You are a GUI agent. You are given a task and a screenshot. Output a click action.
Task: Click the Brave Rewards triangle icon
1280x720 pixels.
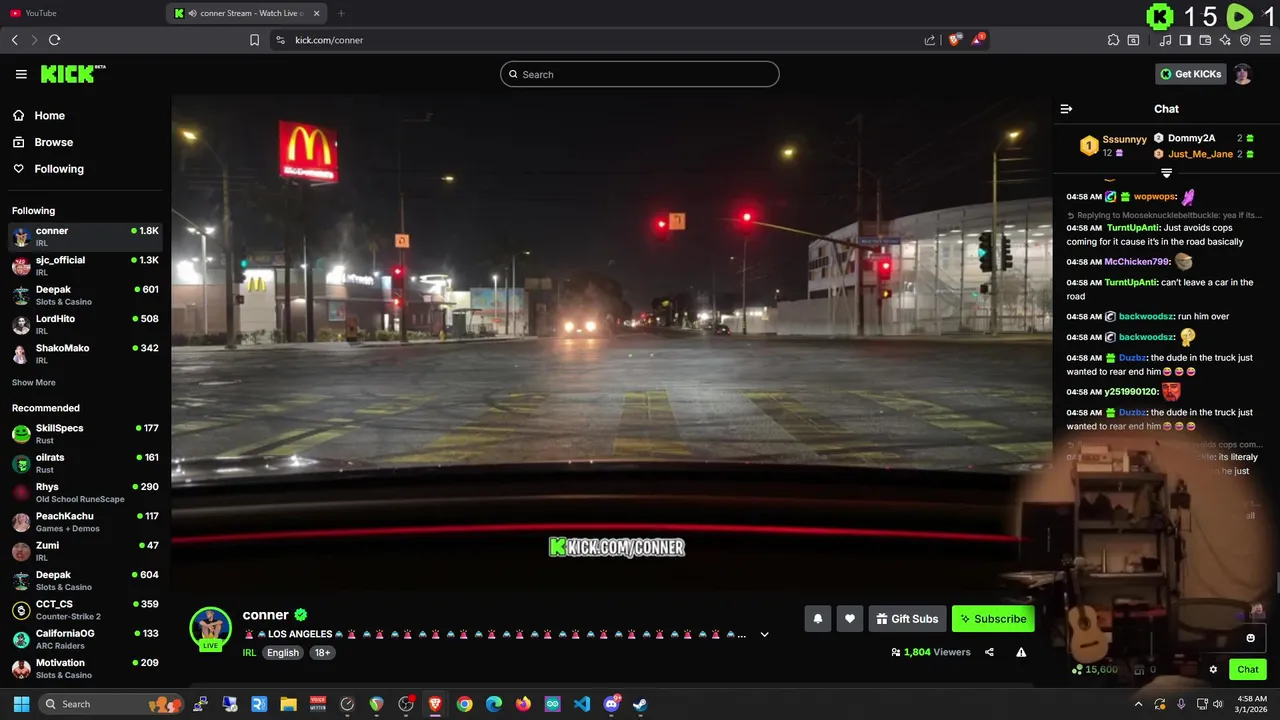[x=978, y=40]
